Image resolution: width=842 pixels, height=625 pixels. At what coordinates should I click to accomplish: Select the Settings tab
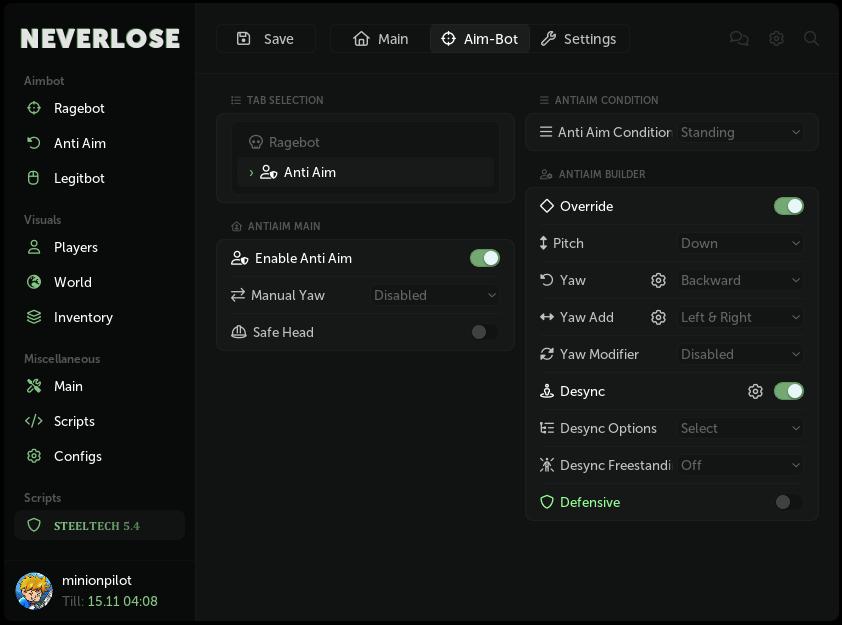[x=580, y=39]
